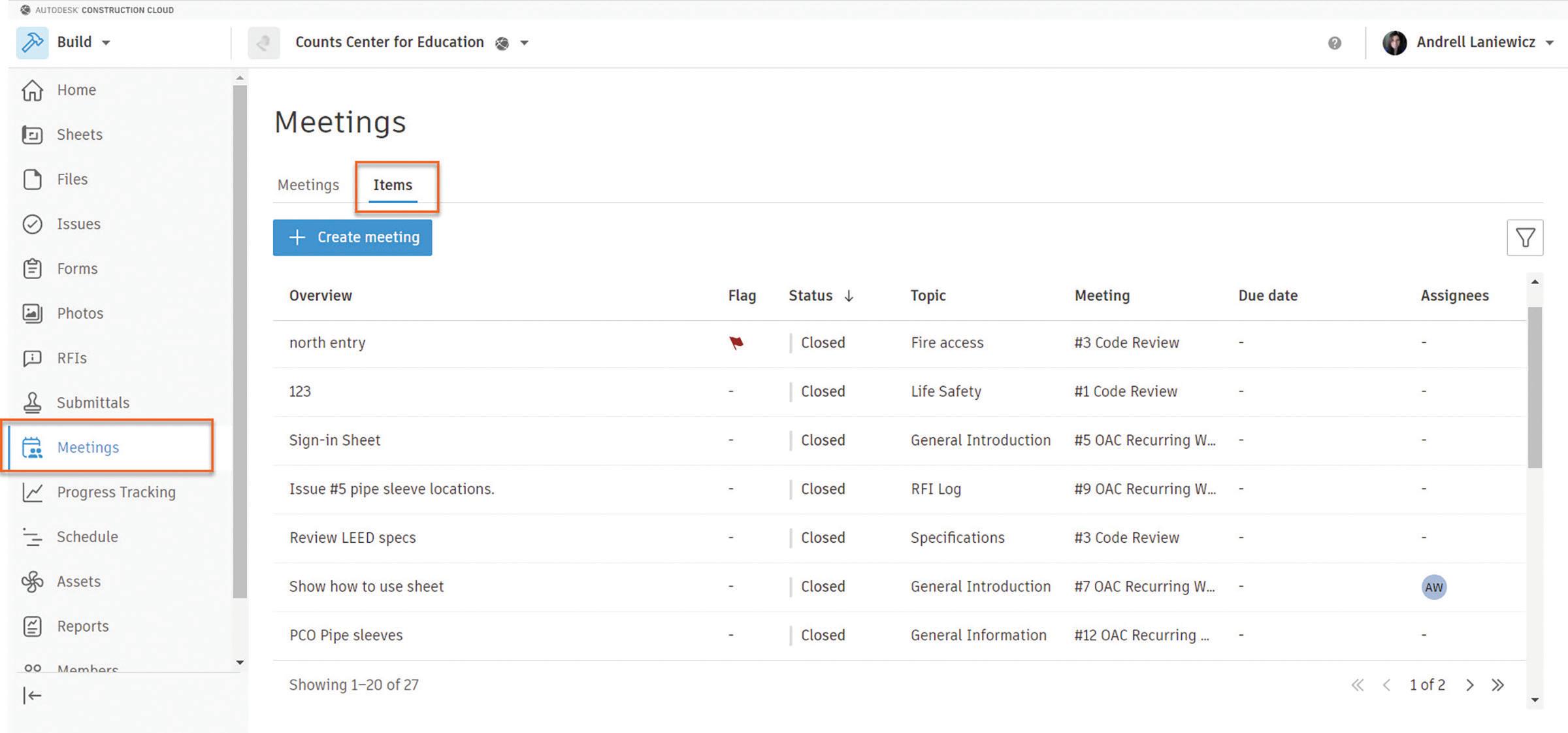The width and height of the screenshot is (1568, 733).
Task: Open PCO Pipe sleeves item
Action: pyautogui.click(x=346, y=636)
